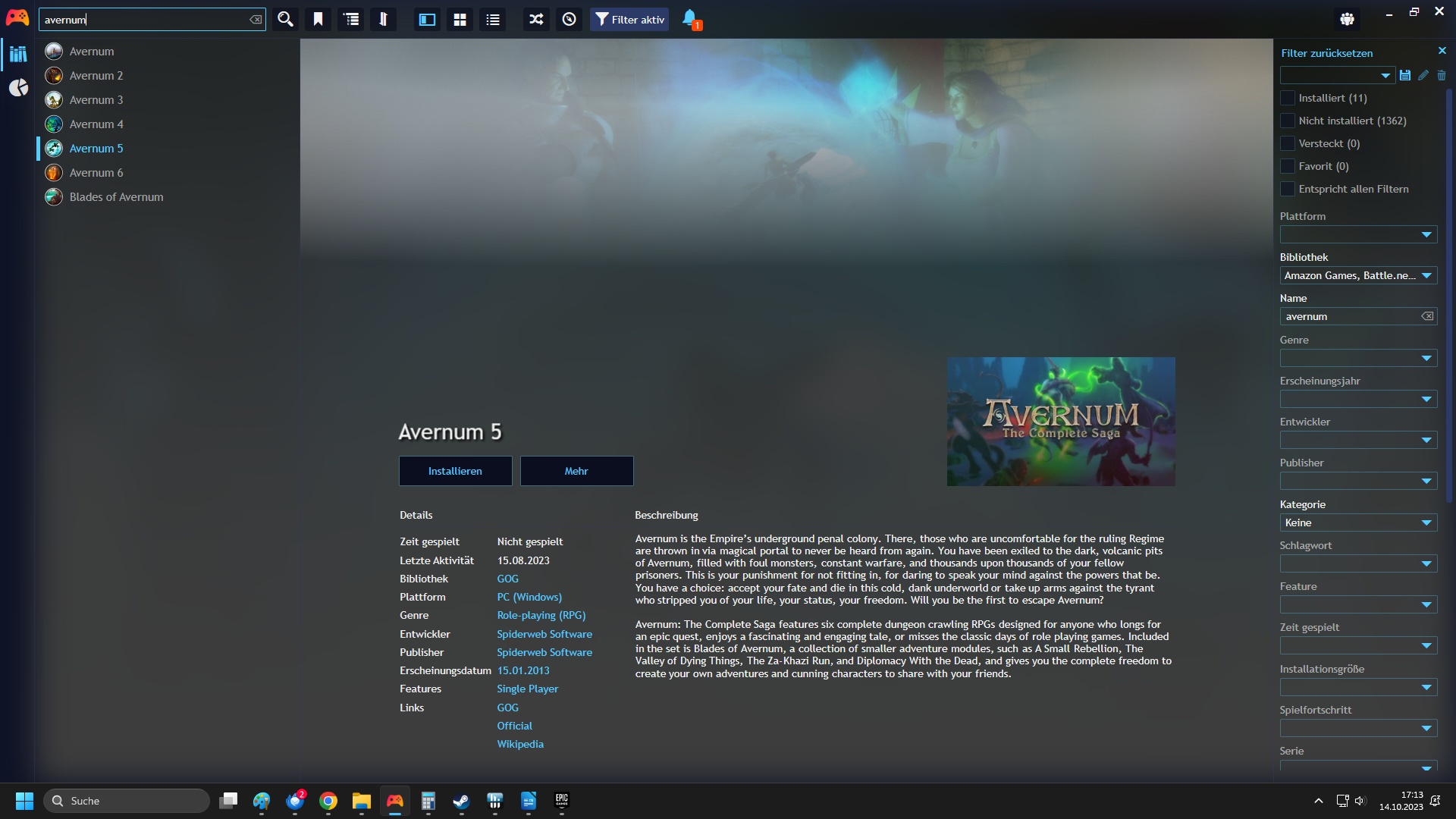Click the filter panel scrollbar
This screenshot has height=819, width=1456.
click(x=1449, y=296)
